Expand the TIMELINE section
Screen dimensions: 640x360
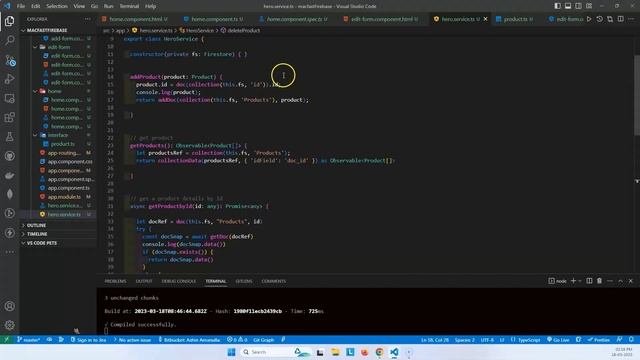pos(37,234)
